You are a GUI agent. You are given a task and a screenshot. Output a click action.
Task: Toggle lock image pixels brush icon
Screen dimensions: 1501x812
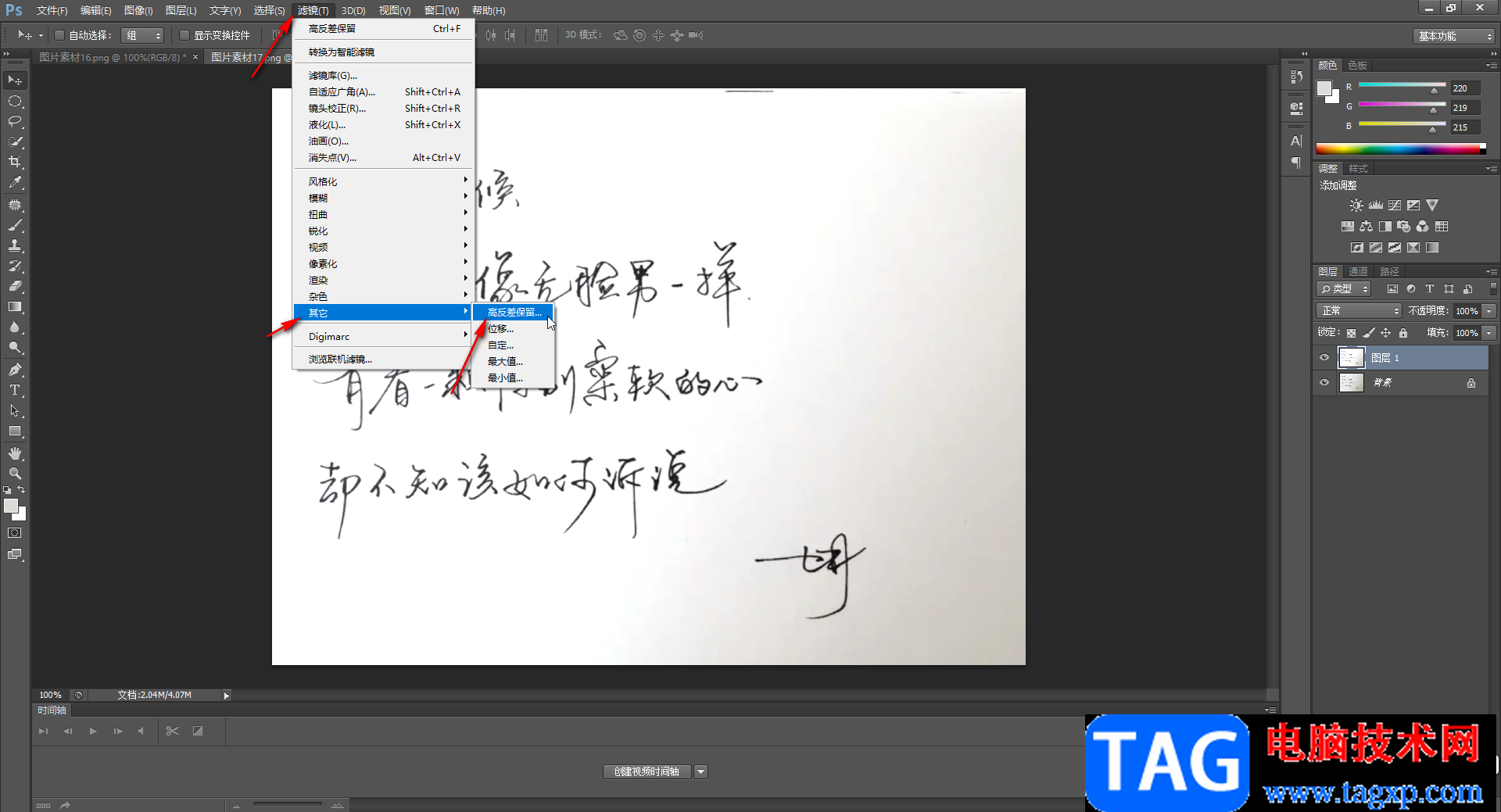[x=1368, y=333]
